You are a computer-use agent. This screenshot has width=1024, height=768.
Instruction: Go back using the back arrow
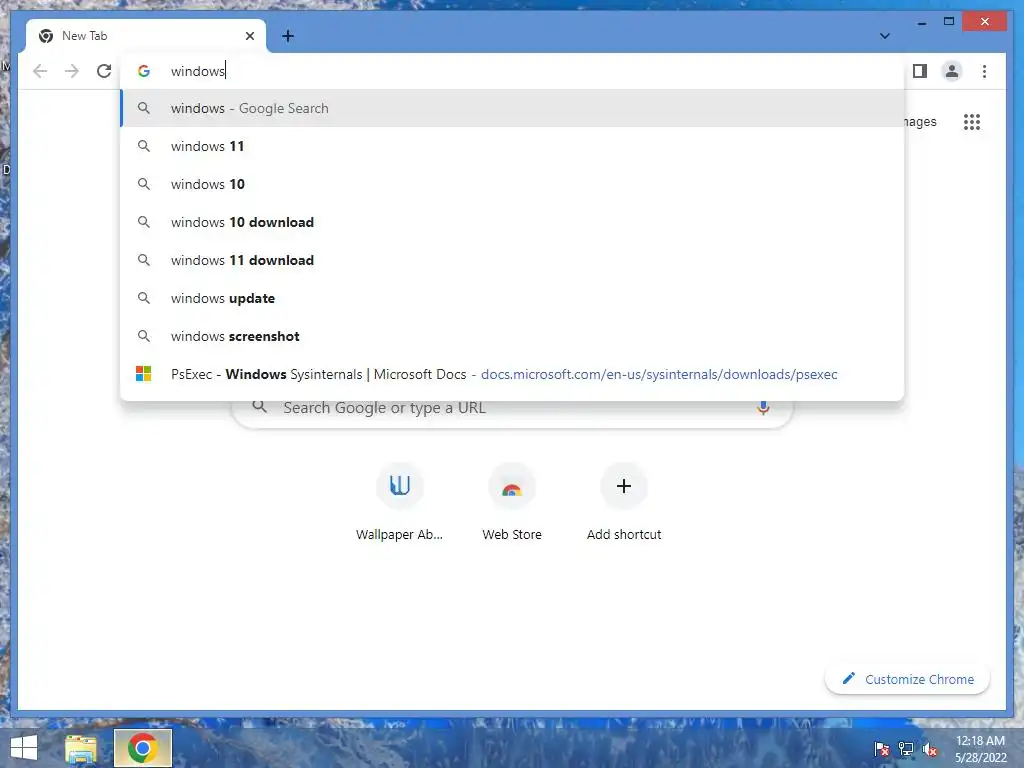[x=40, y=71]
